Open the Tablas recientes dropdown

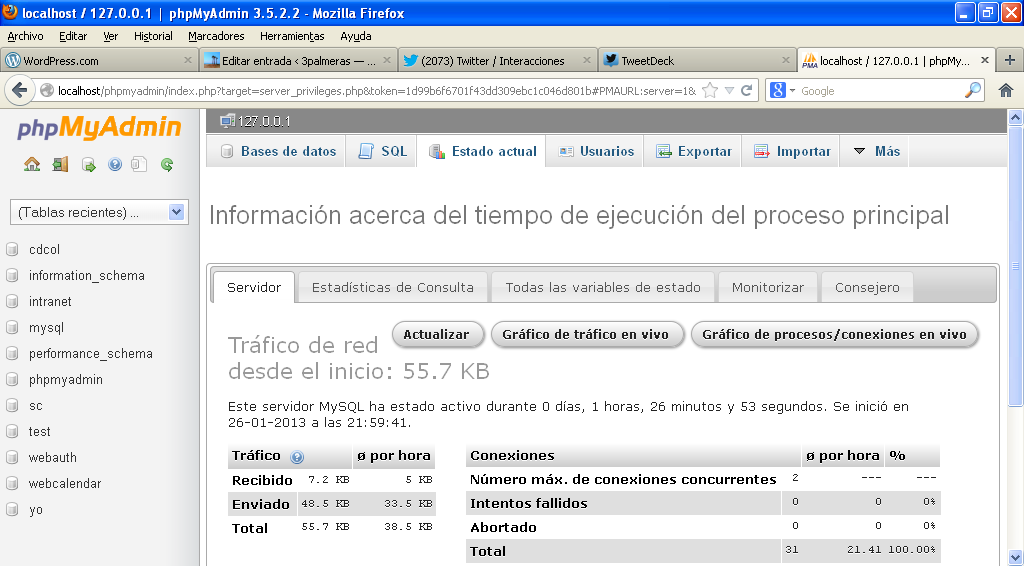pyautogui.click(x=98, y=212)
